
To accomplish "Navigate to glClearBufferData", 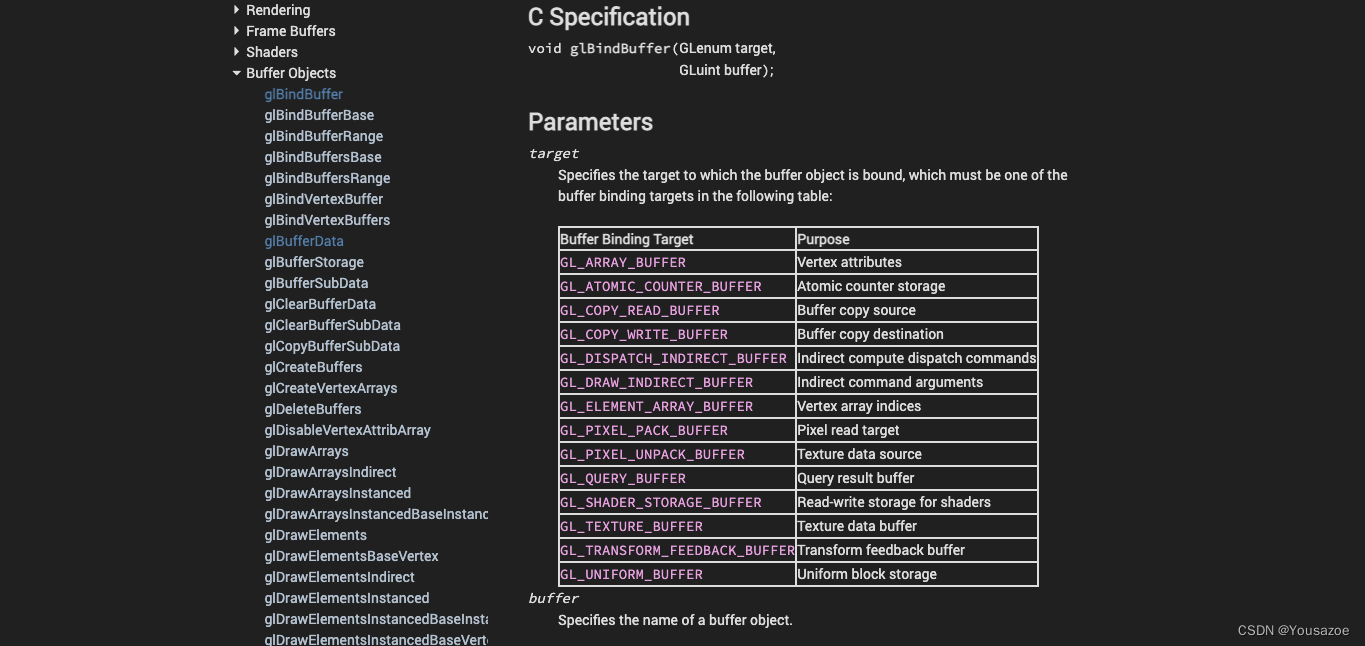I will [320, 304].
